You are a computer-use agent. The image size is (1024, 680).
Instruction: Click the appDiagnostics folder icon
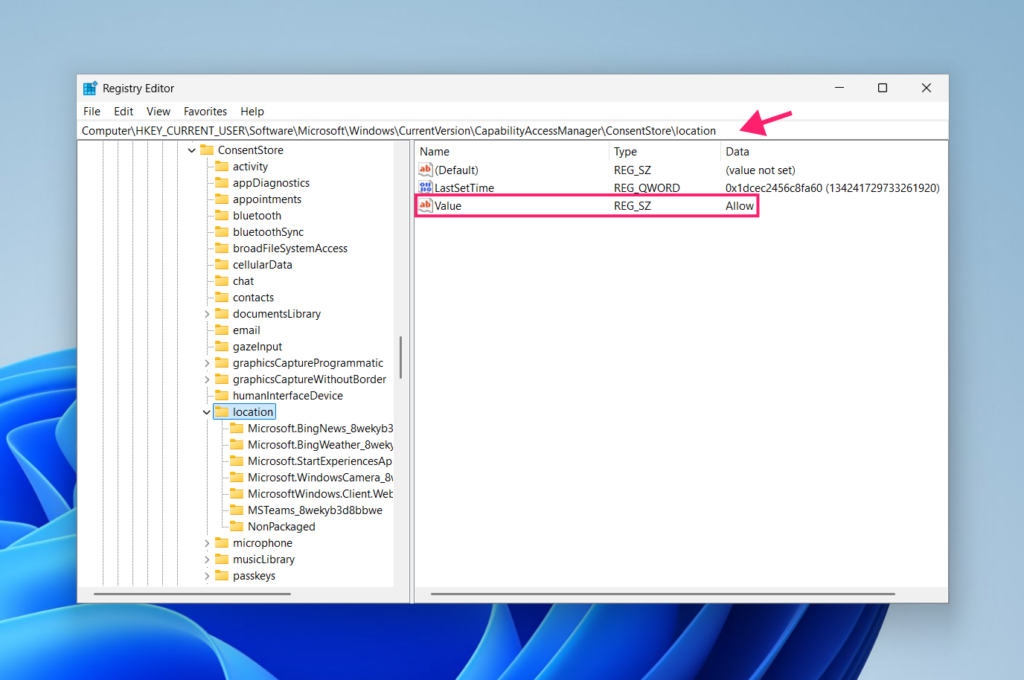click(x=222, y=182)
